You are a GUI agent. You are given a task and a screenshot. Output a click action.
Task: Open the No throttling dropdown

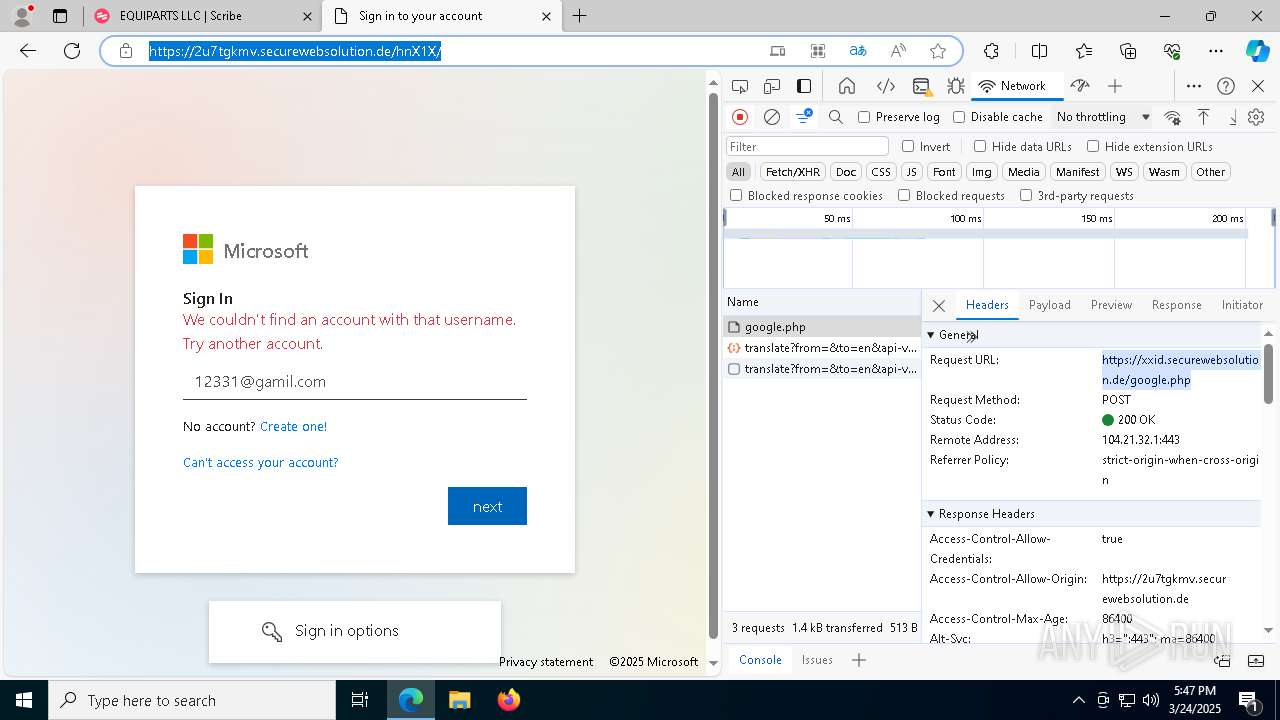[1103, 117]
